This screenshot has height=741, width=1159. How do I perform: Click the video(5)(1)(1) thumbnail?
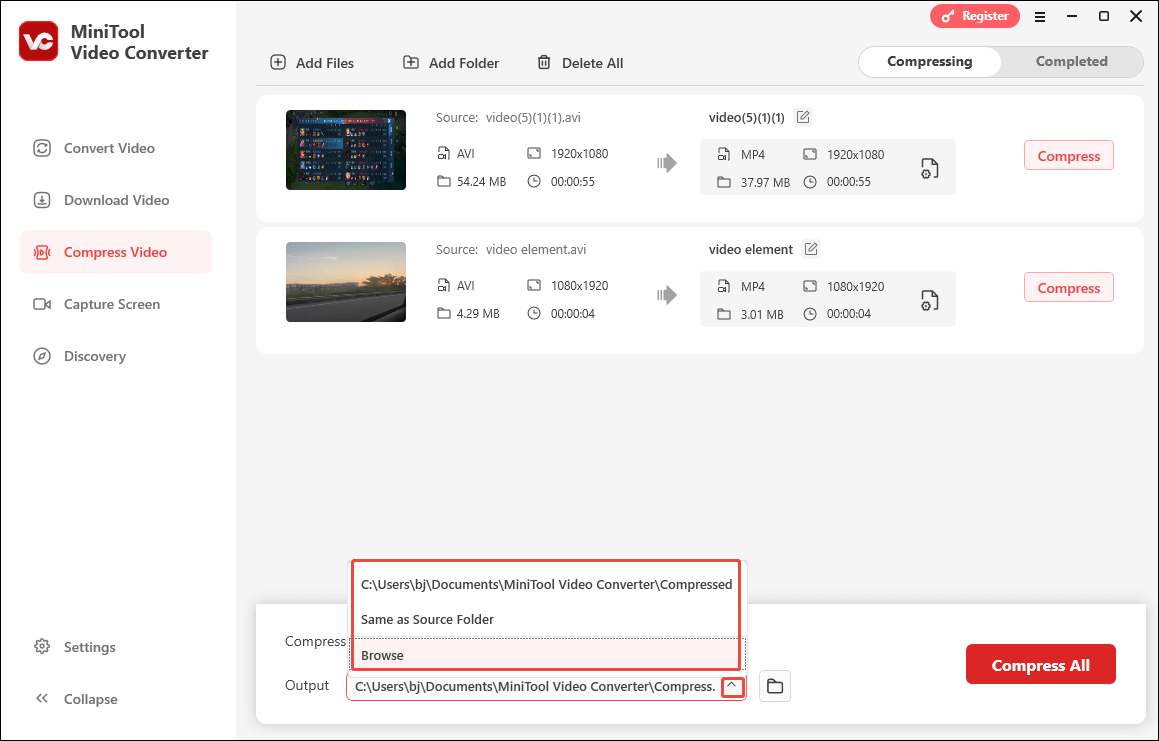tap(346, 150)
